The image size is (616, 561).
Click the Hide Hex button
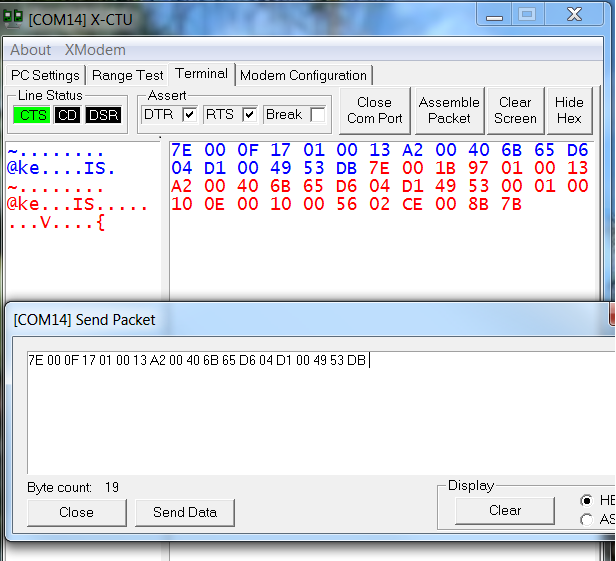click(569, 110)
